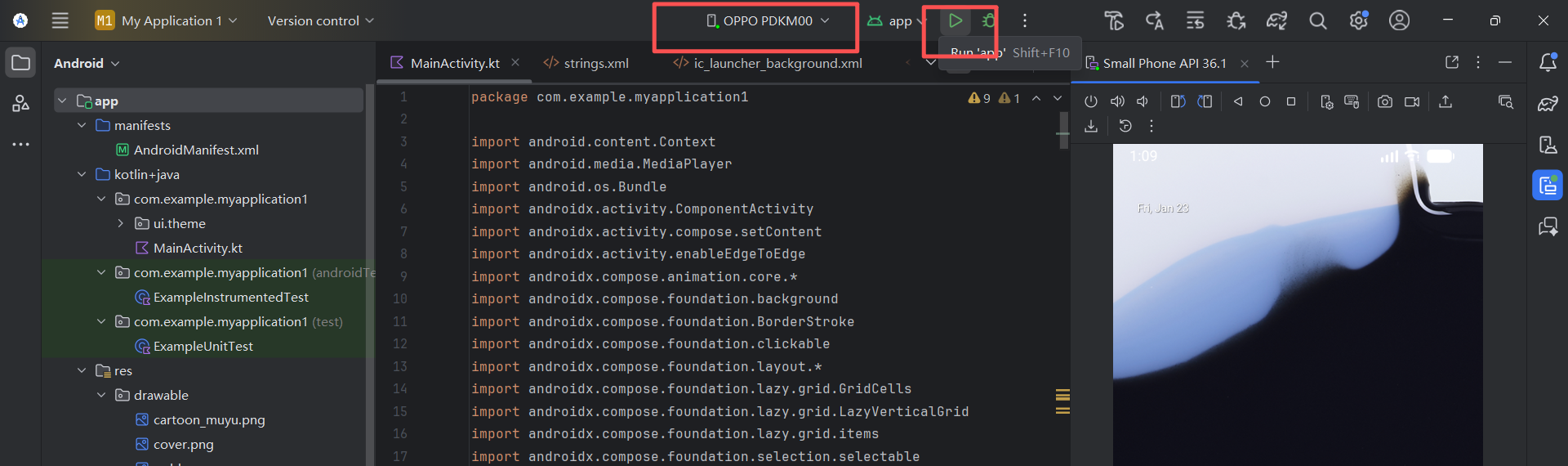1568x466 pixels.
Task: Toggle the Project tool window folder icon
Action: [x=20, y=63]
